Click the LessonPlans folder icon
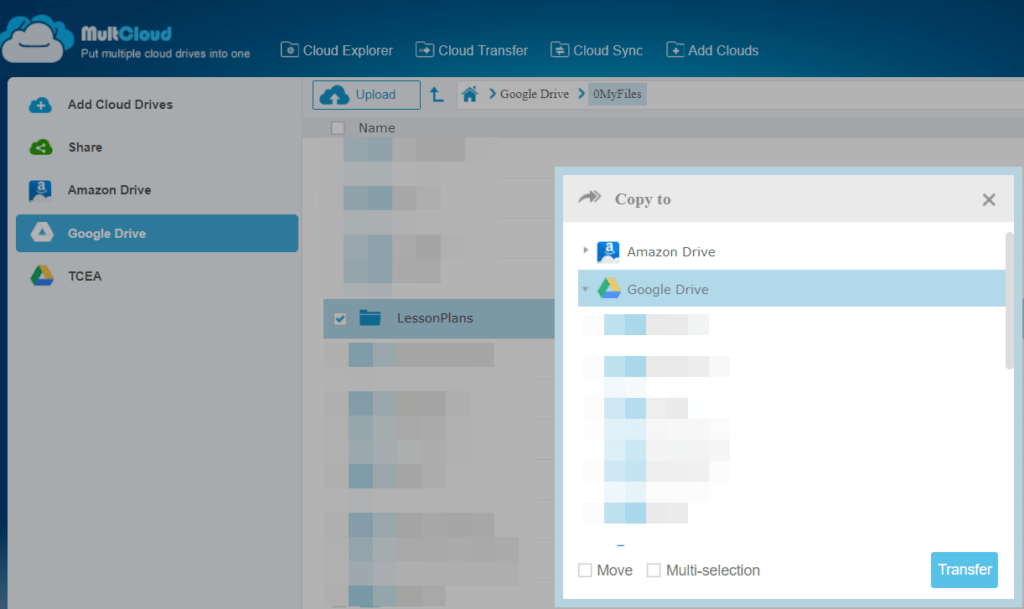This screenshot has width=1024, height=609. (x=370, y=318)
